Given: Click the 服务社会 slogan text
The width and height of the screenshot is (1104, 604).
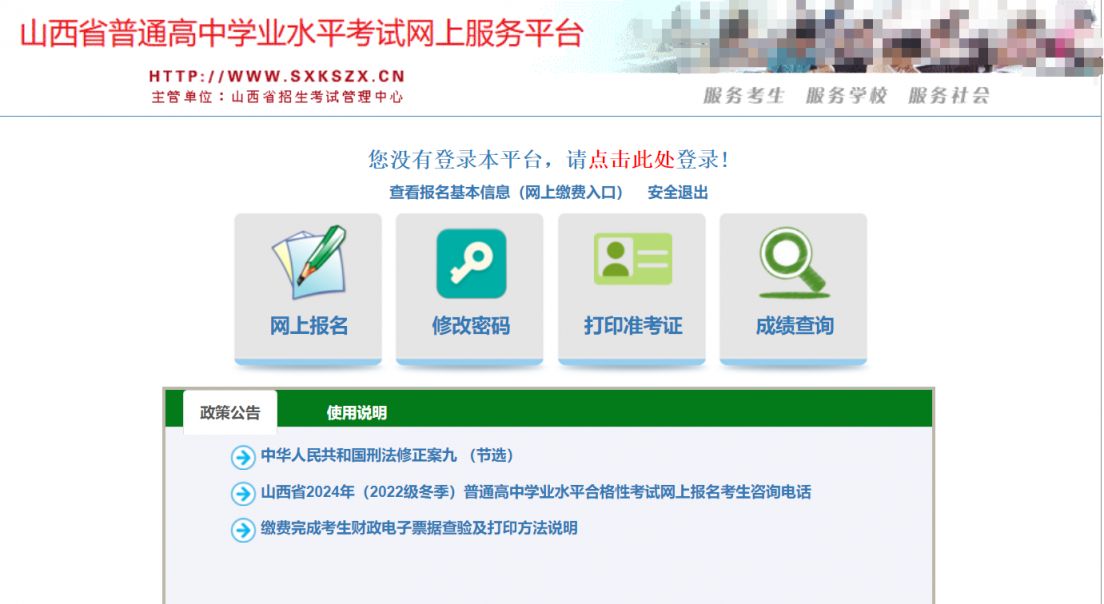Looking at the screenshot, I should pos(949,95).
